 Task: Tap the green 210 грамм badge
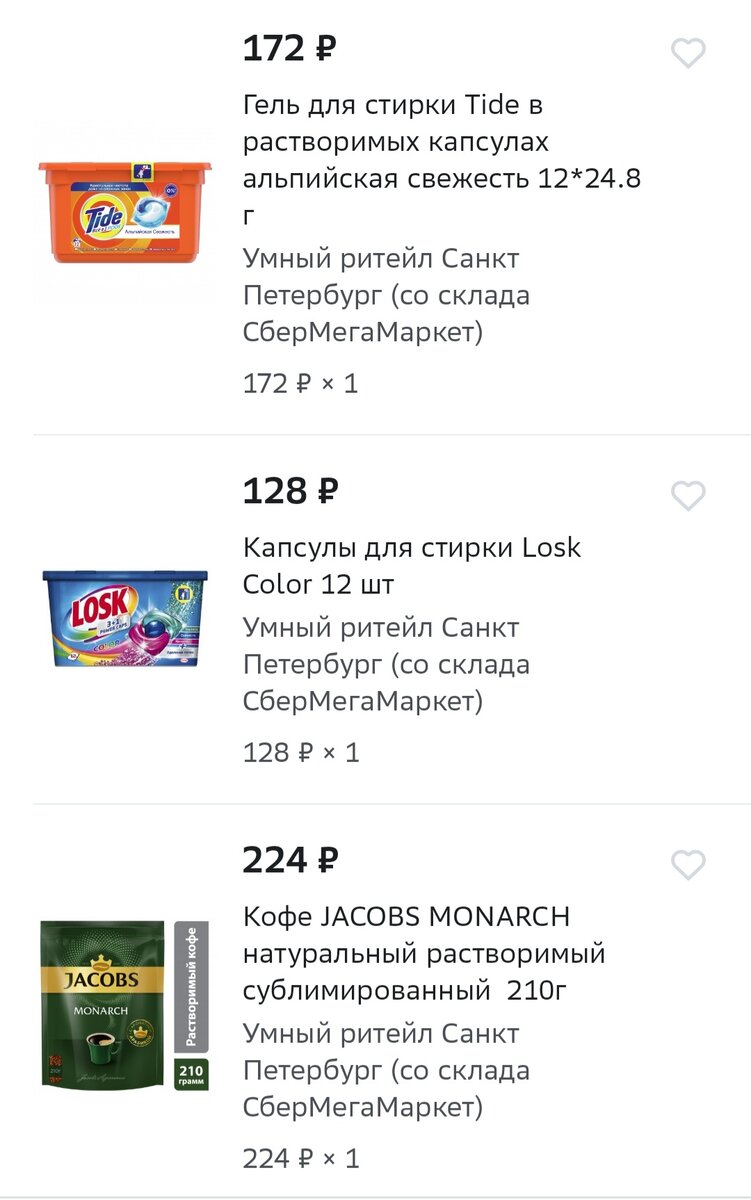click(x=191, y=1074)
